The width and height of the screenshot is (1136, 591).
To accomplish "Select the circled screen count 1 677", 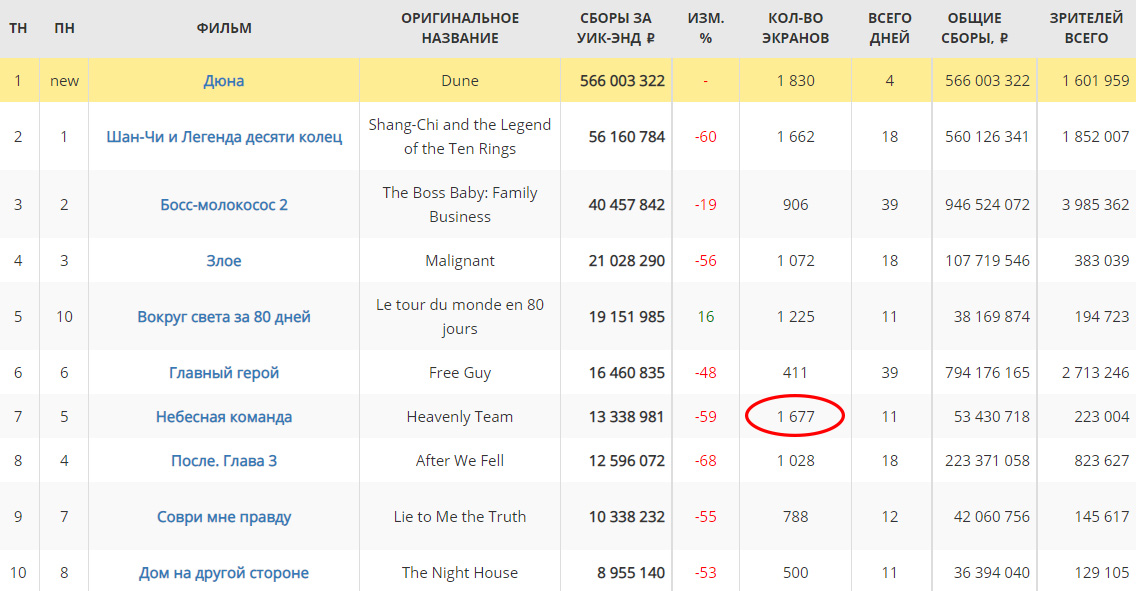I will pyautogui.click(x=795, y=416).
